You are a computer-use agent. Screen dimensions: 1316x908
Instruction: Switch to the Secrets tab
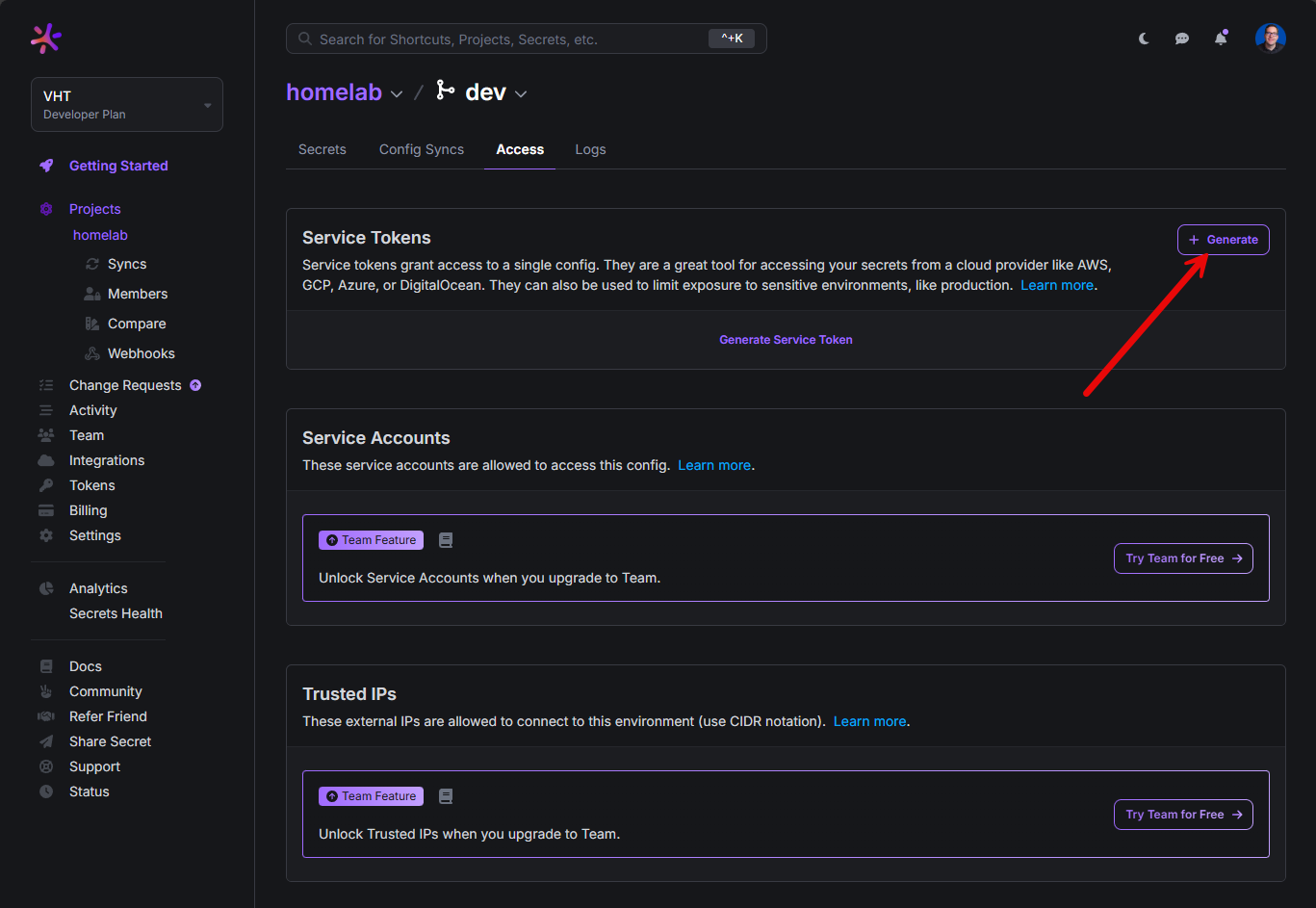pos(323,149)
